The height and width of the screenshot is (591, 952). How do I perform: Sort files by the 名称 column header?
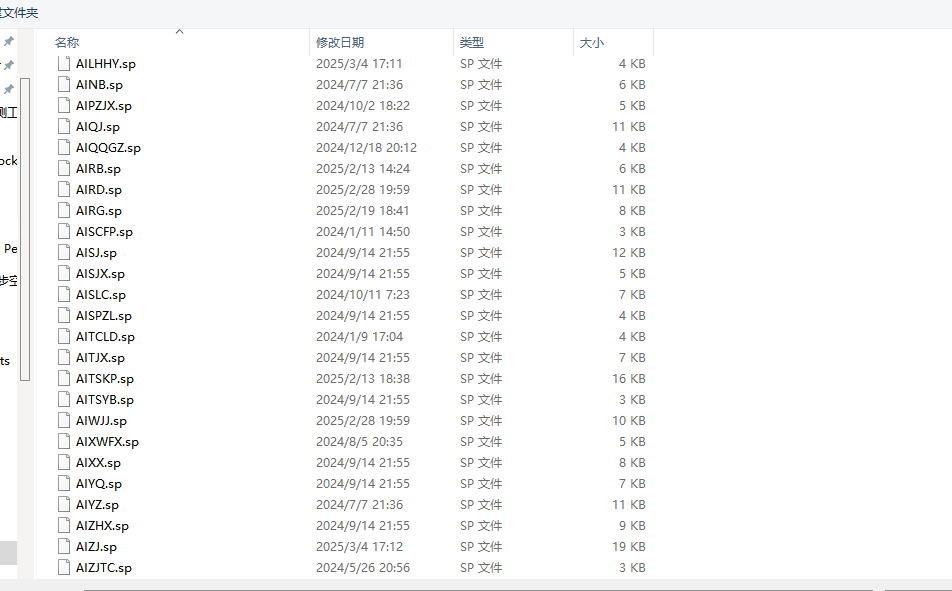67,43
